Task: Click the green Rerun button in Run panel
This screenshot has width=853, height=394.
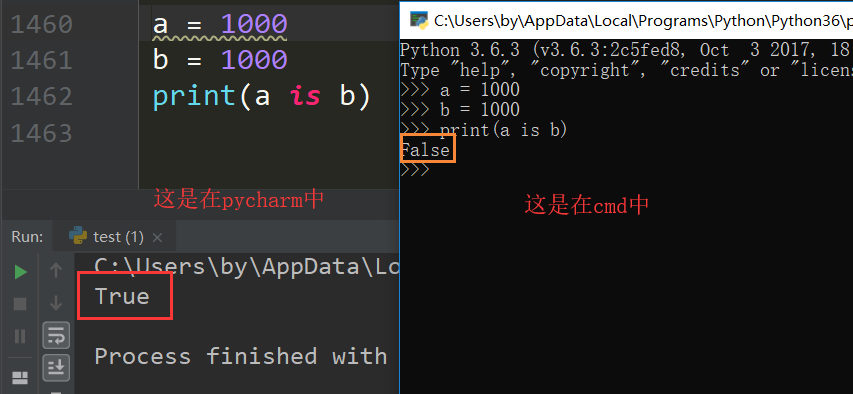Action: [21, 272]
